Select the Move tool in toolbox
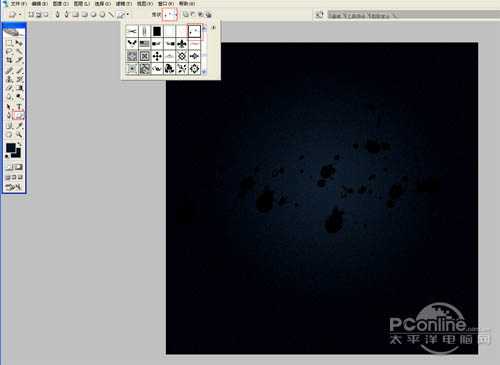 point(19,43)
